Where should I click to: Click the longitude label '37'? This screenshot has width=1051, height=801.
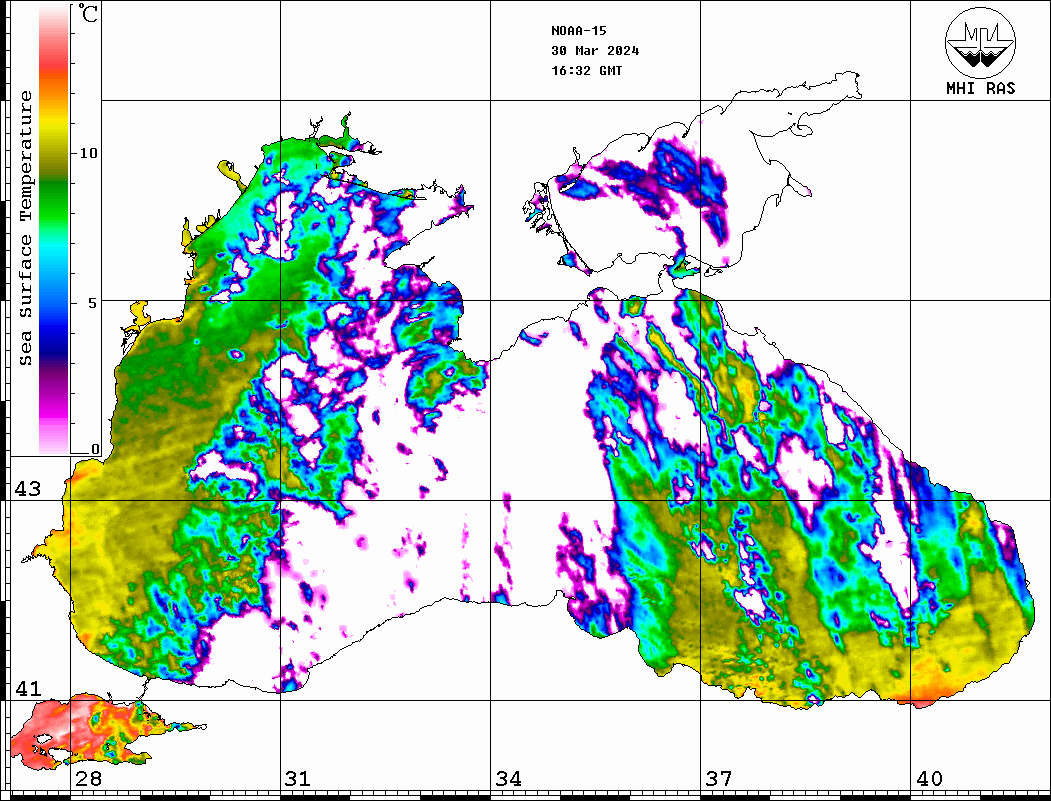[718, 779]
